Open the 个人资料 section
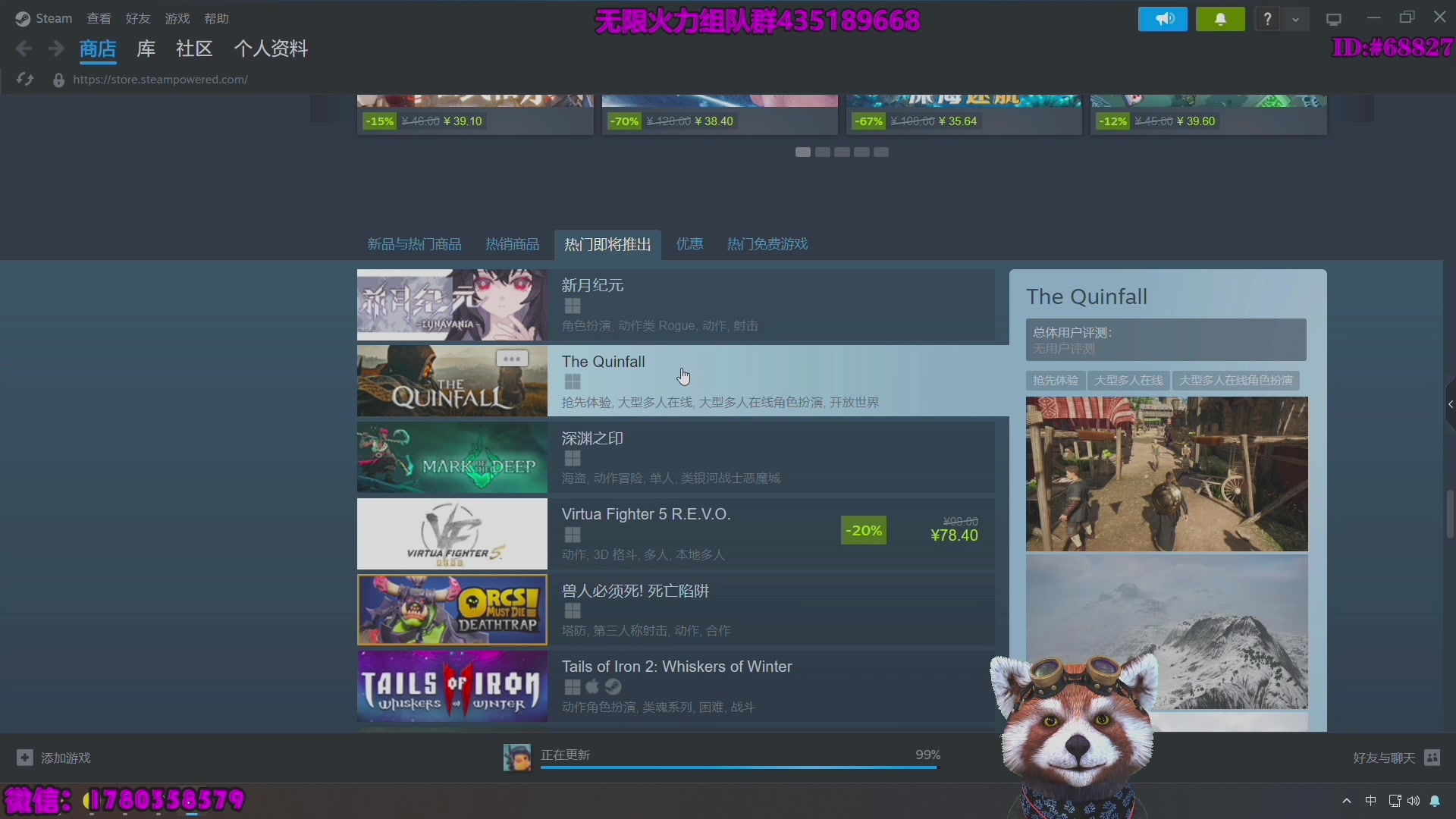Viewport: 1456px width, 819px height. 271,49
